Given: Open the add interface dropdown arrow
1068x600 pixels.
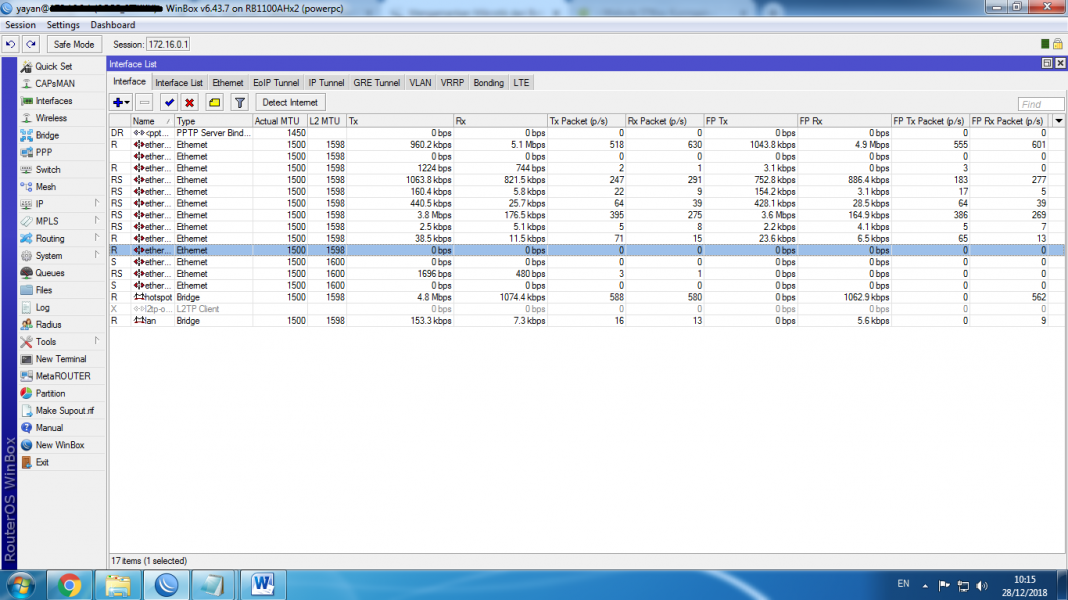Looking at the screenshot, I should click(127, 103).
